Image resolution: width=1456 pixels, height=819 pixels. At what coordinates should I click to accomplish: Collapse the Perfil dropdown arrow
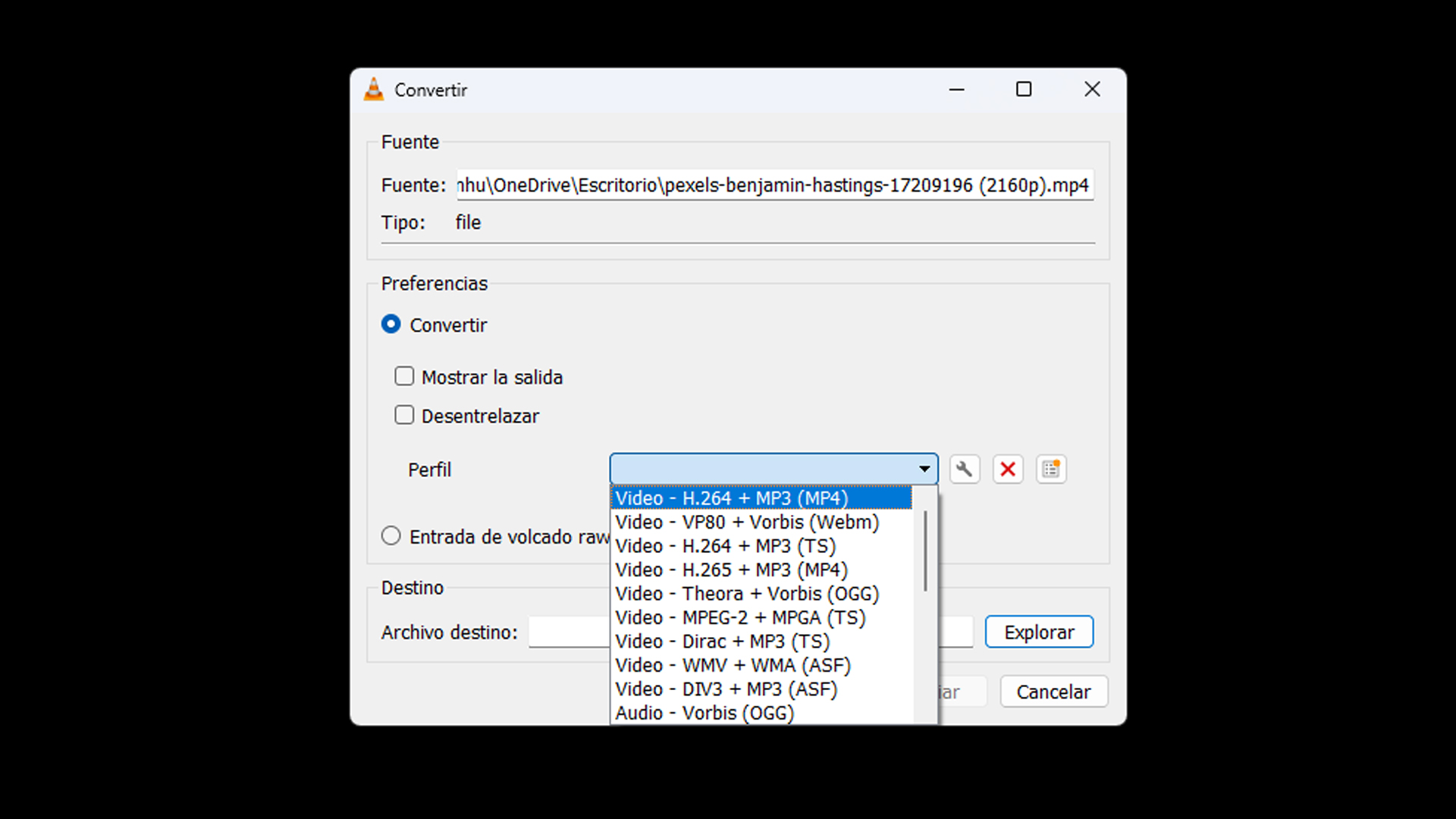(x=924, y=469)
